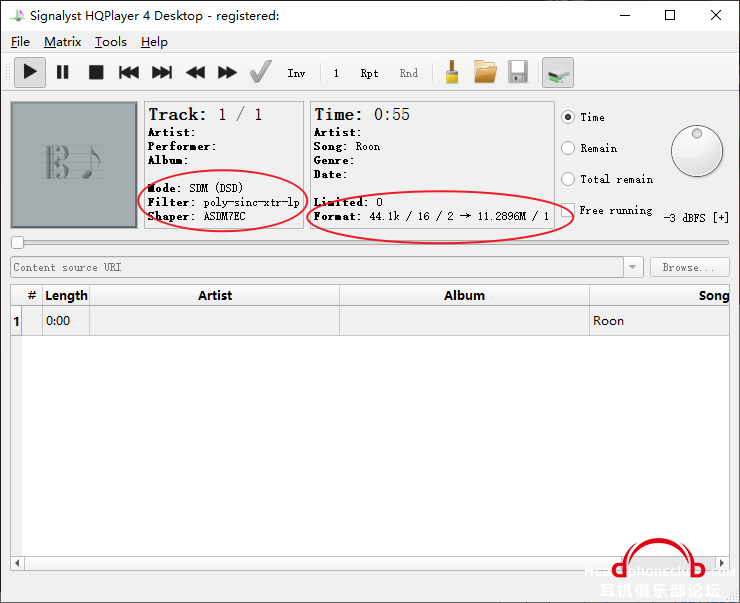Skip to the next track
The width and height of the screenshot is (740, 603).
(161, 73)
